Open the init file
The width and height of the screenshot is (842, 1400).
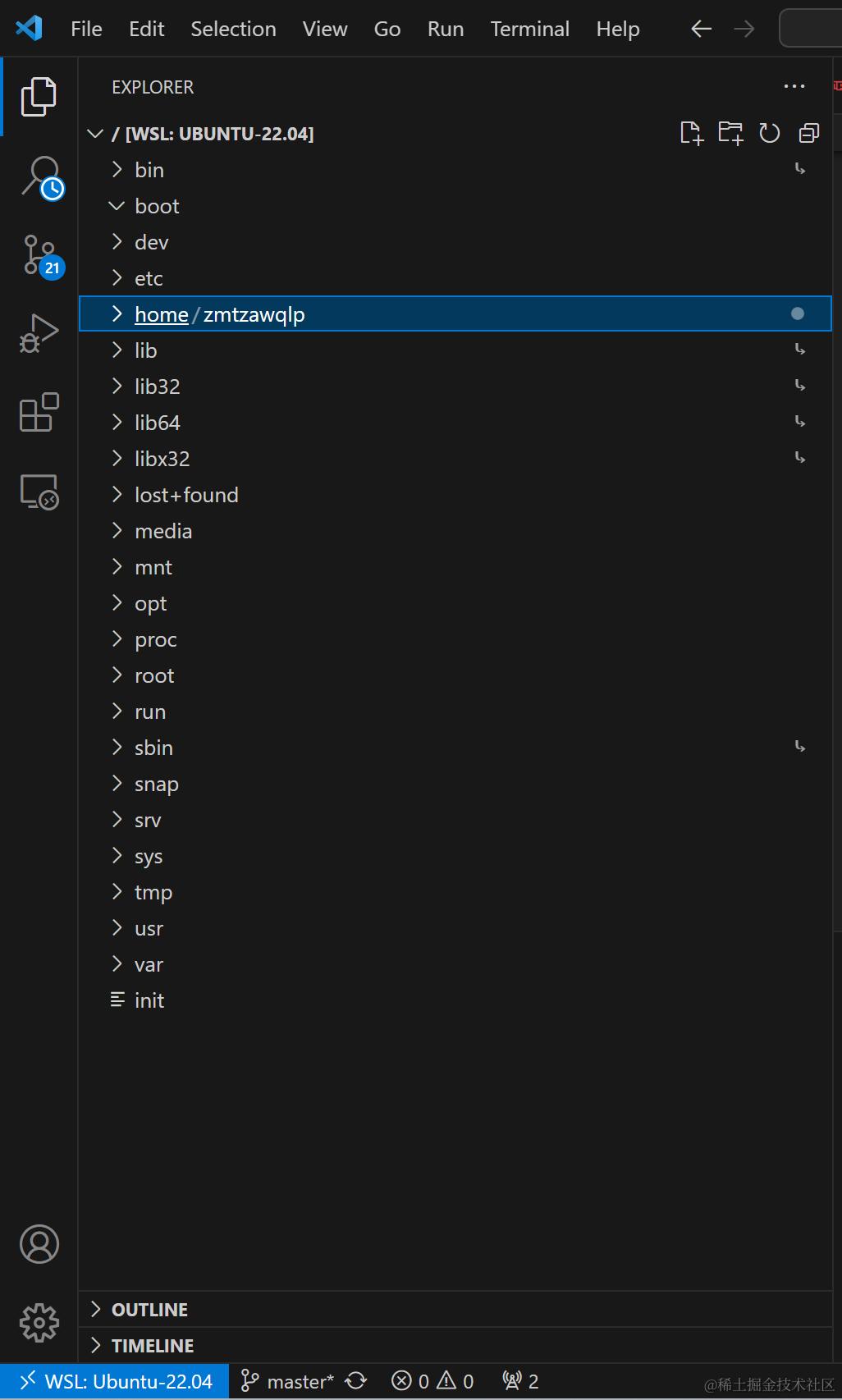[x=149, y=1000]
